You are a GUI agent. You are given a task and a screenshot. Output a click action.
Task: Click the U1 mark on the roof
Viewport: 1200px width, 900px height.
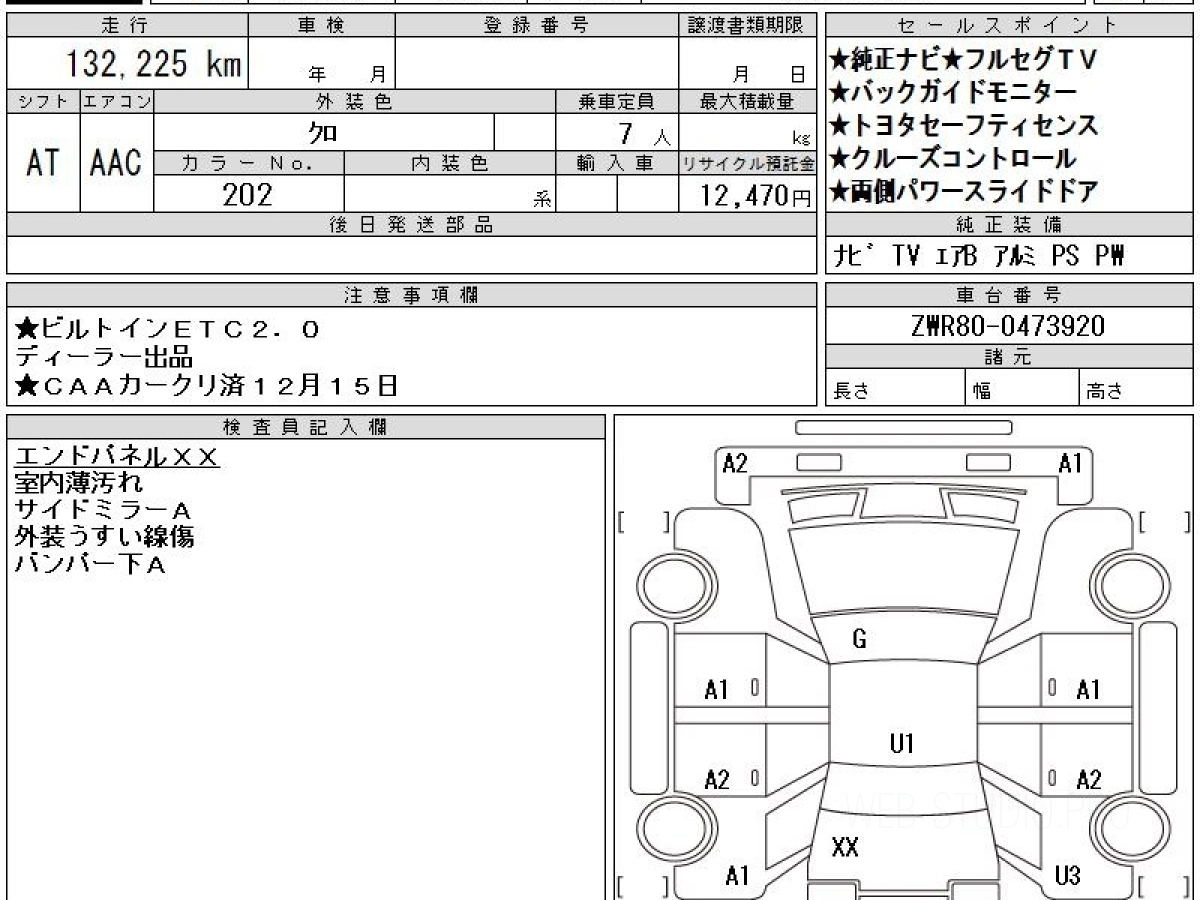902,743
